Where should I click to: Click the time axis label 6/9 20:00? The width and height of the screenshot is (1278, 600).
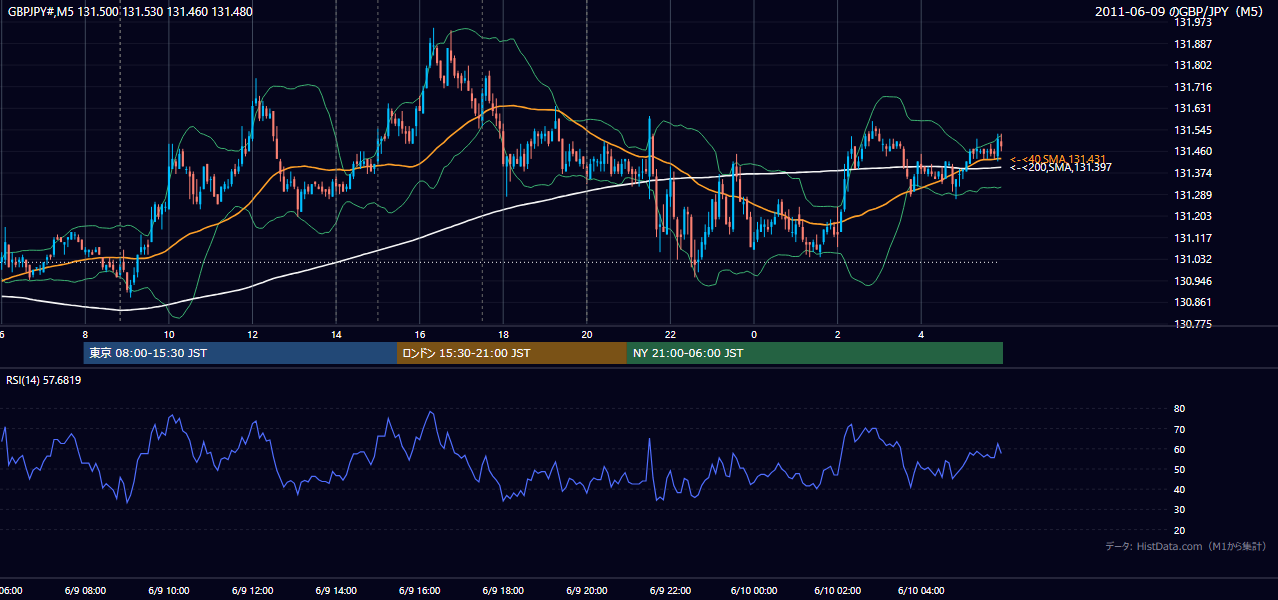(587, 590)
